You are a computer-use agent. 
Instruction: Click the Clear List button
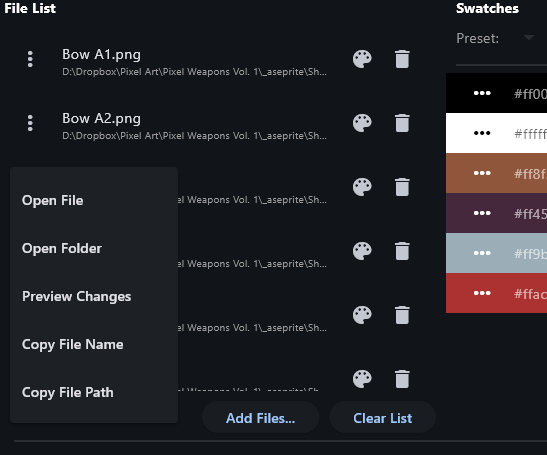pos(382,418)
